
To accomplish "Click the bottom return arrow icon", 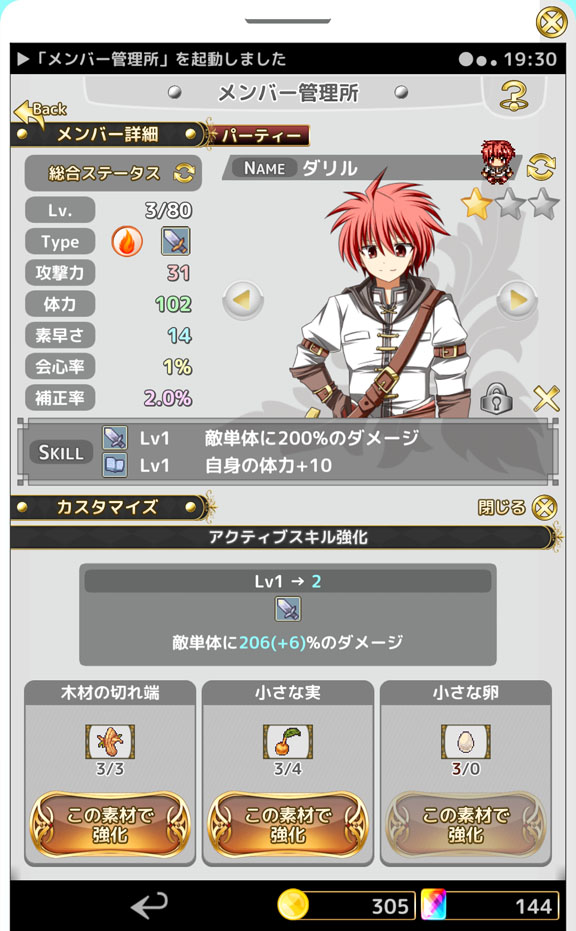I will [x=150, y=905].
